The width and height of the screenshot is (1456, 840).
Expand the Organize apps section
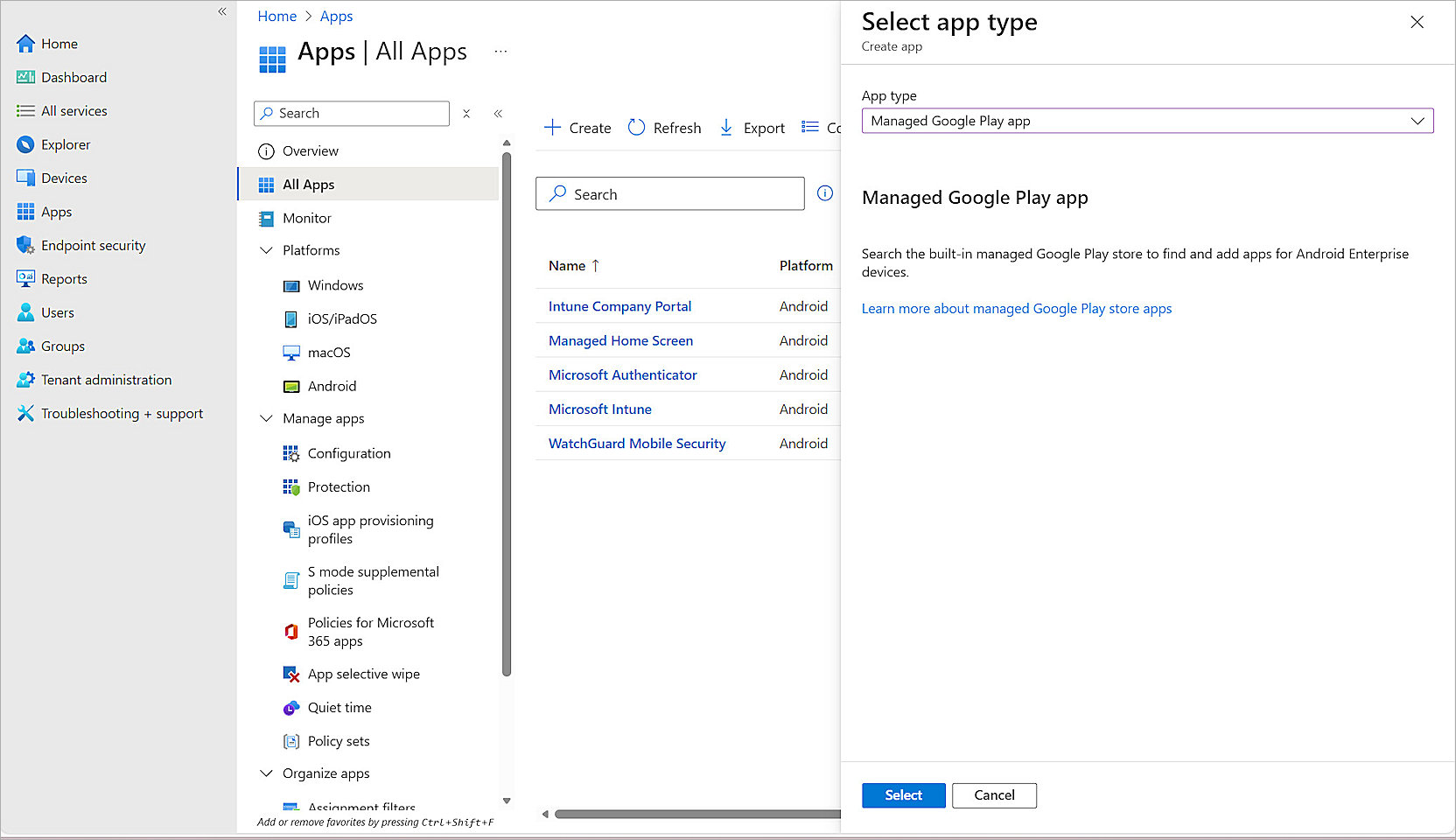click(x=266, y=773)
